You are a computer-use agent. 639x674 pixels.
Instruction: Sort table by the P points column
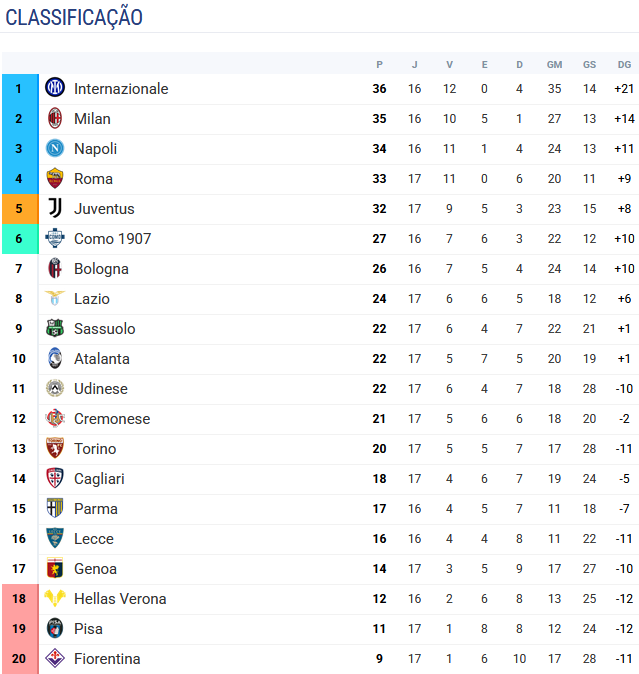coord(379,64)
